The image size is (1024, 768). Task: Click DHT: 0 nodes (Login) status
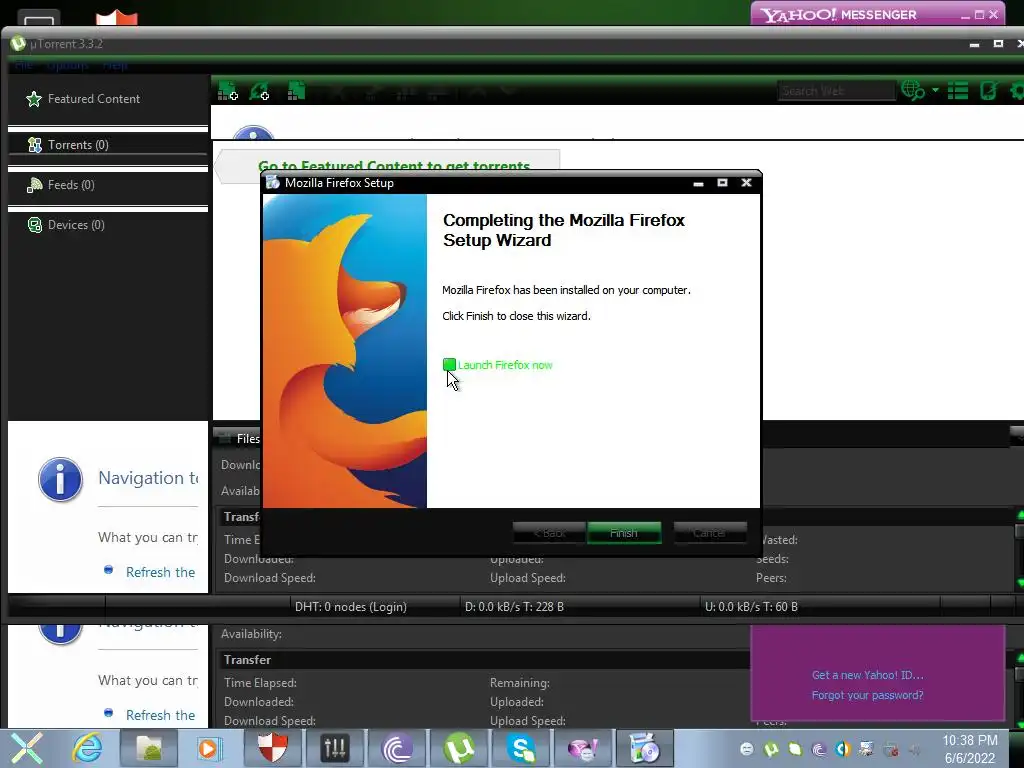click(x=351, y=607)
